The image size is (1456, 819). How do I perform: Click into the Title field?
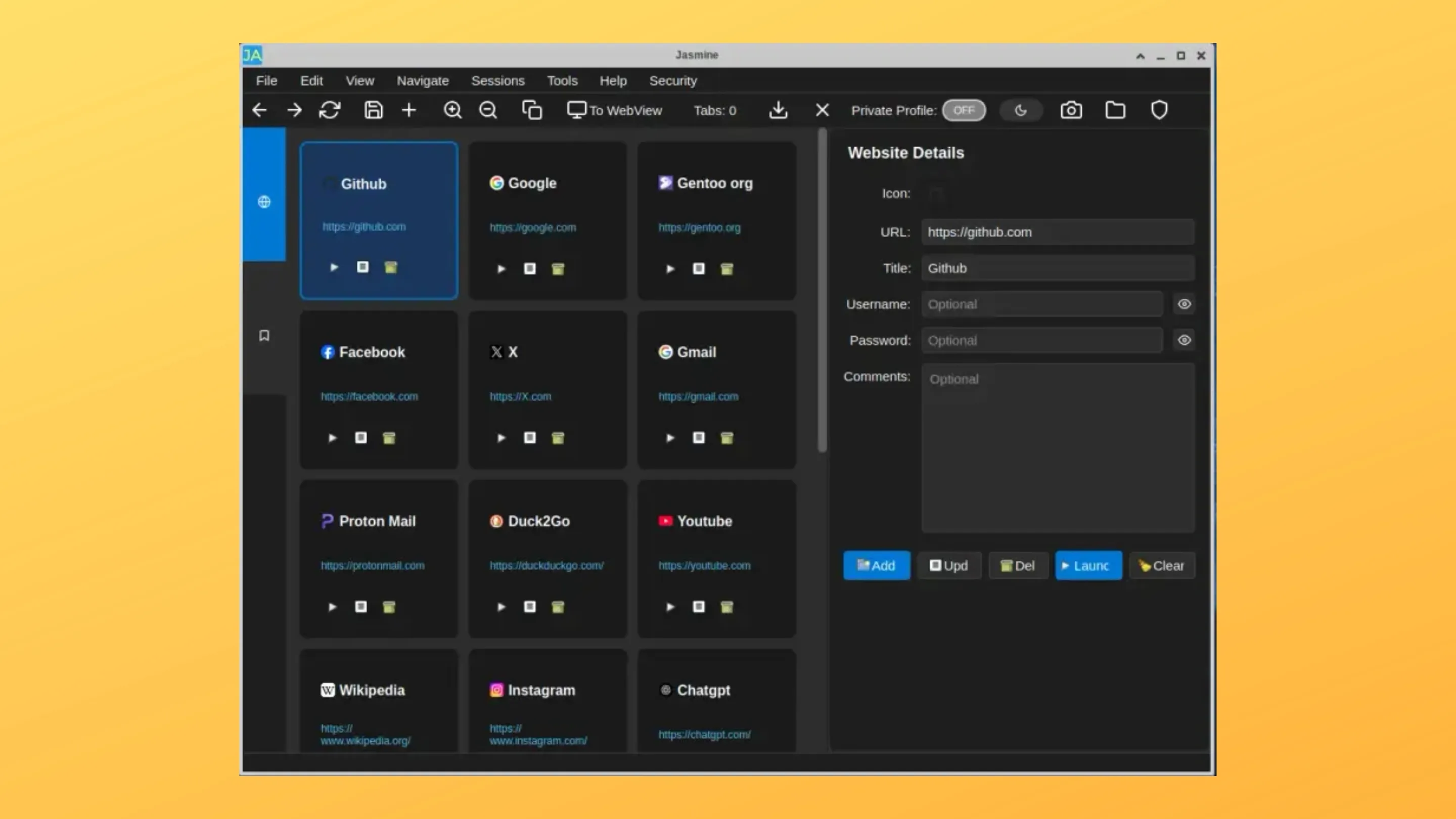pos(1058,268)
